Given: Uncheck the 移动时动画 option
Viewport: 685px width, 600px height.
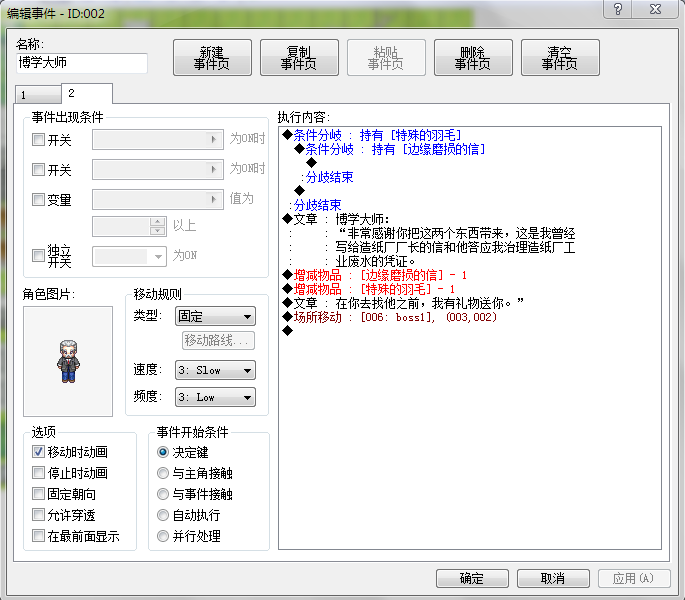Looking at the screenshot, I should point(38,451).
